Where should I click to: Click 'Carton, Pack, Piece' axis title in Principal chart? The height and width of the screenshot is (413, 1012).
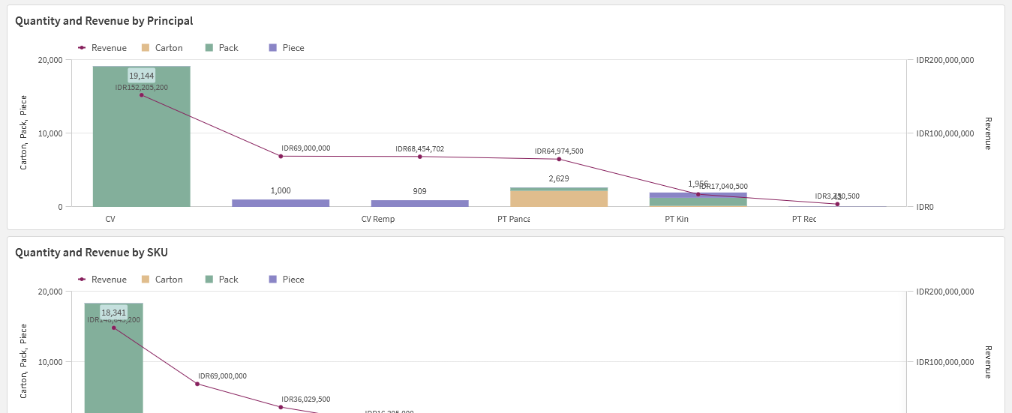pyautogui.click(x=23, y=132)
